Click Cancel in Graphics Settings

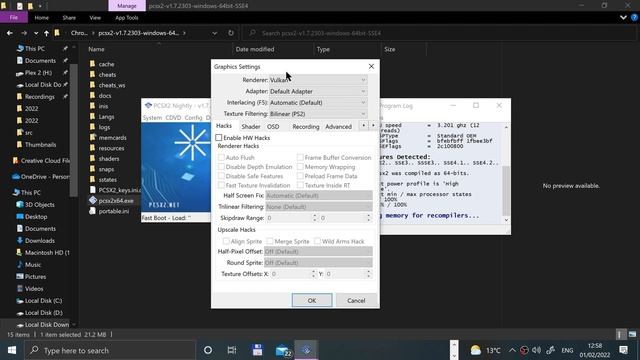pyautogui.click(x=356, y=300)
